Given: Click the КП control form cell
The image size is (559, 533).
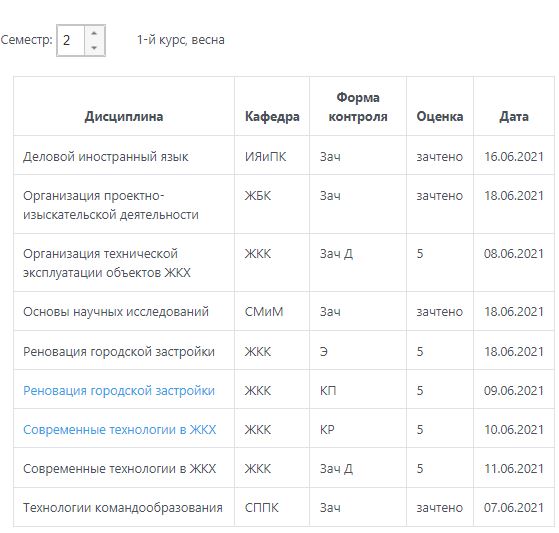Looking at the screenshot, I should pyautogui.click(x=358, y=389).
